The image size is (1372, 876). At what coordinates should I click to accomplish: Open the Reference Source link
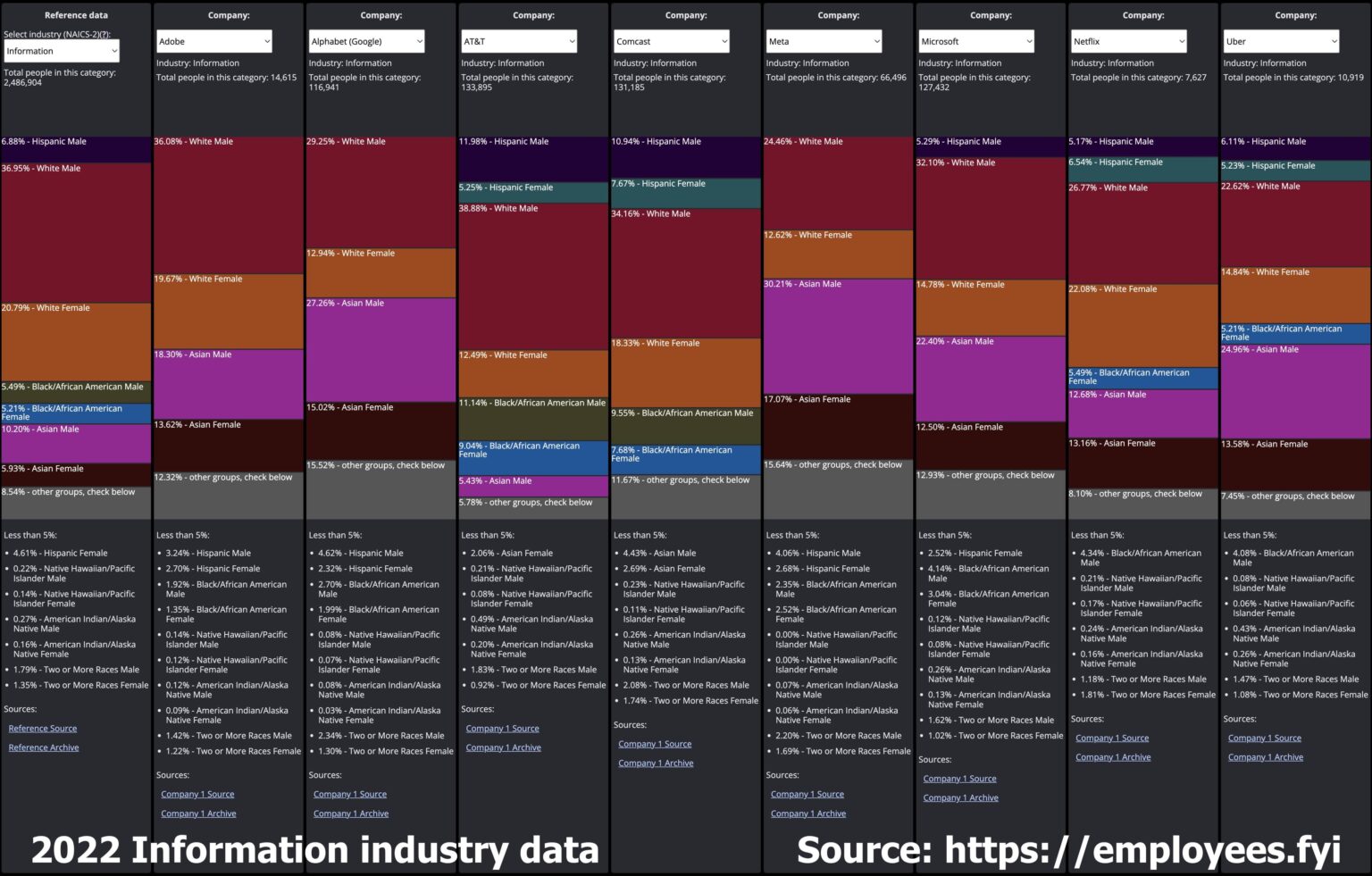click(x=43, y=729)
